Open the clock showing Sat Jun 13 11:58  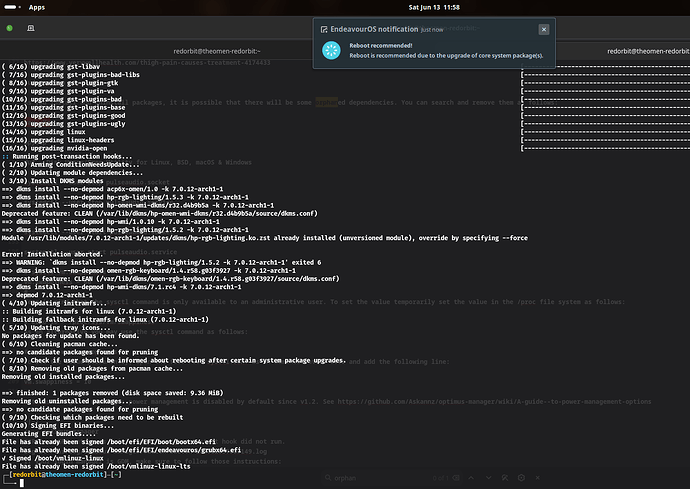(434, 7)
